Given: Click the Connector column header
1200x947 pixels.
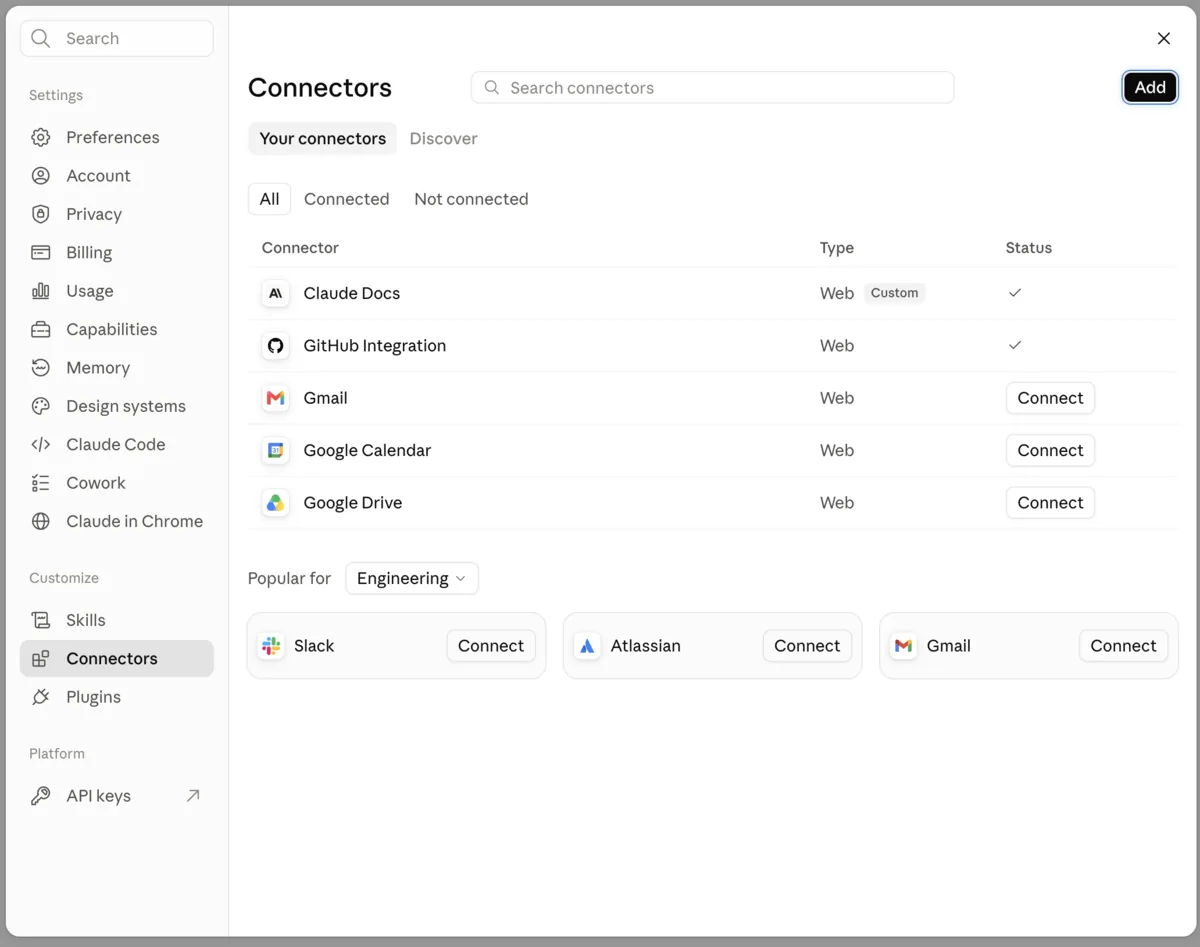Looking at the screenshot, I should [300, 248].
